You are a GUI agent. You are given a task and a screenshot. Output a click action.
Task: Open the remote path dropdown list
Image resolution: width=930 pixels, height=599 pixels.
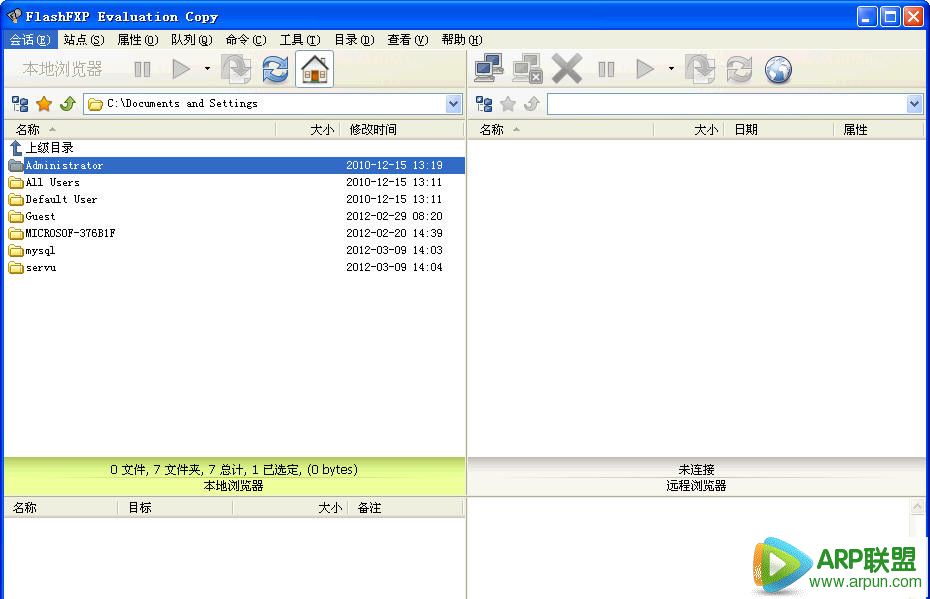point(914,103)
